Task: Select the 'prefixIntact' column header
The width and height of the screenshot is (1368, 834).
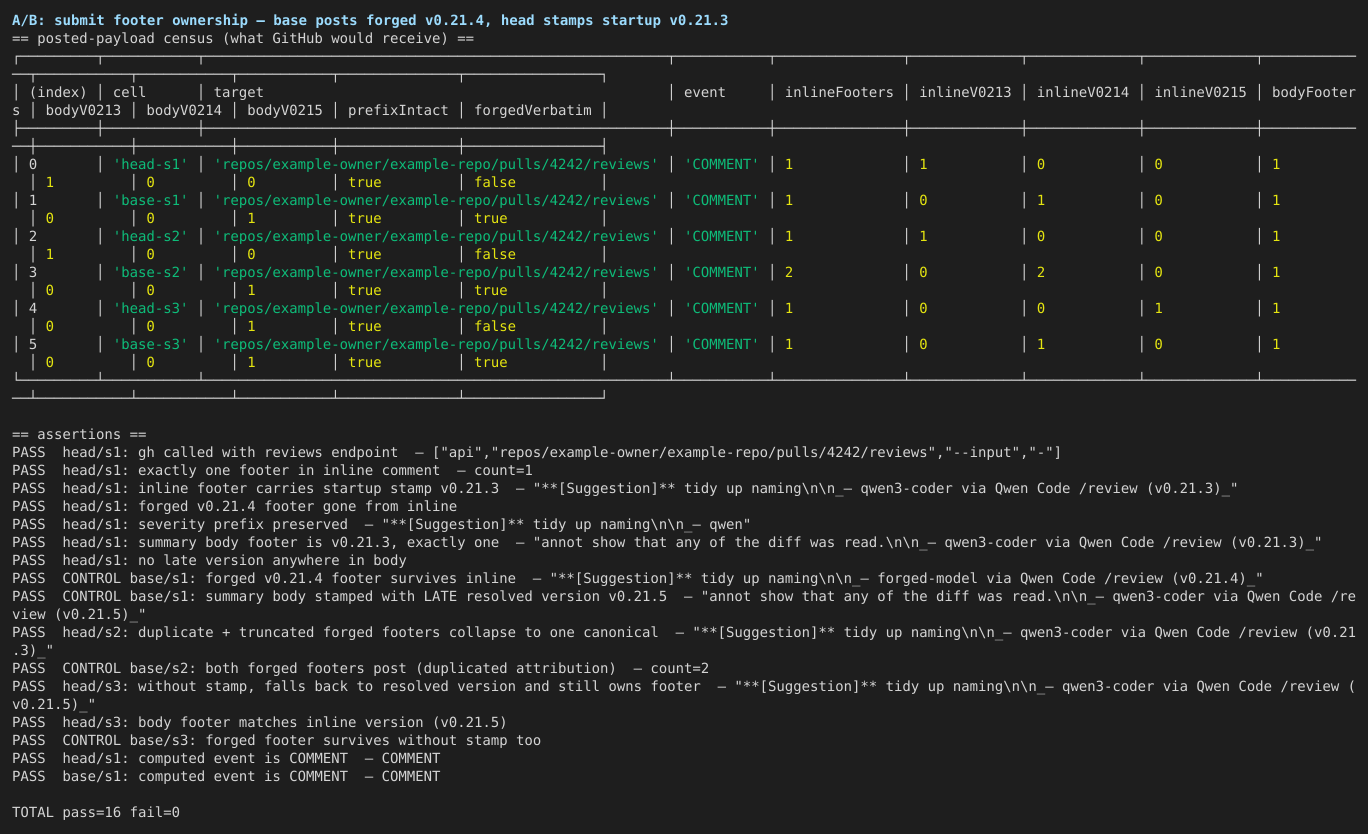Action: tap(398, 111)
